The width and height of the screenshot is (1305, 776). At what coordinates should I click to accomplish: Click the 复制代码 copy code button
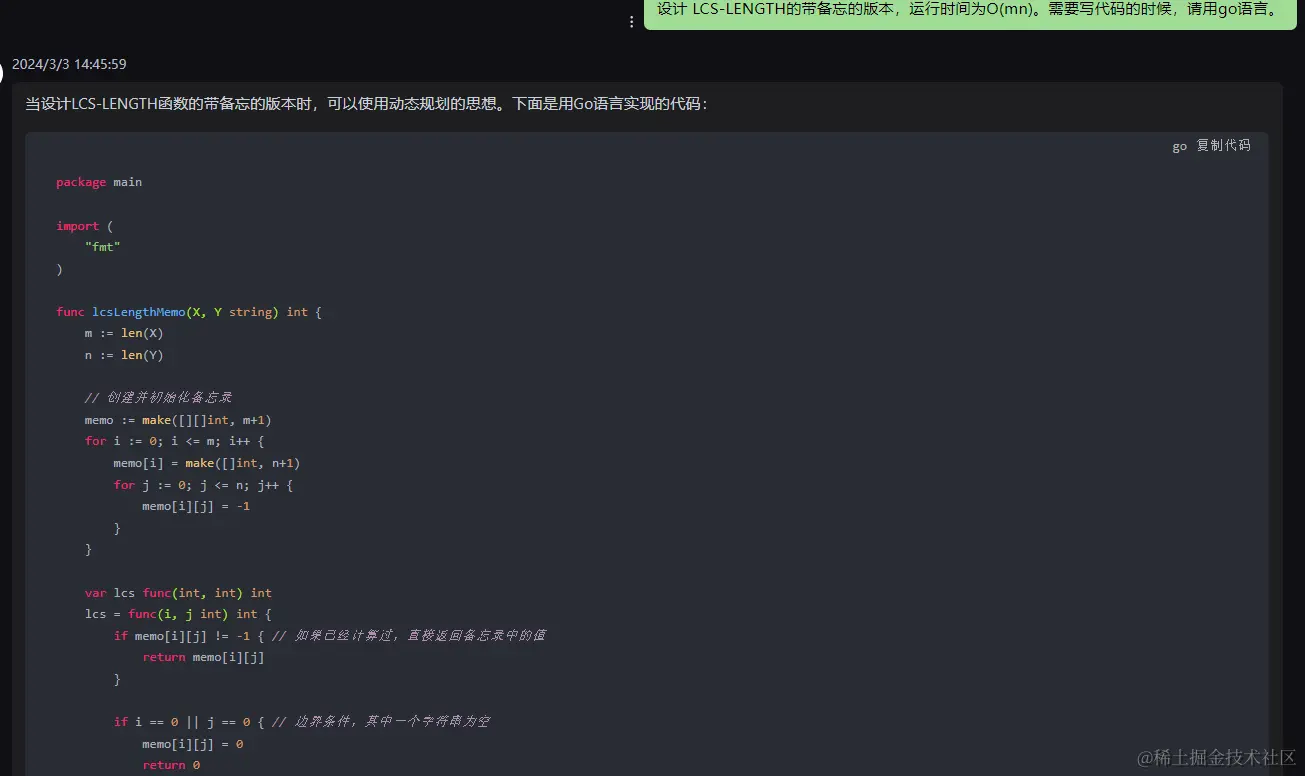click(1223, 145)
